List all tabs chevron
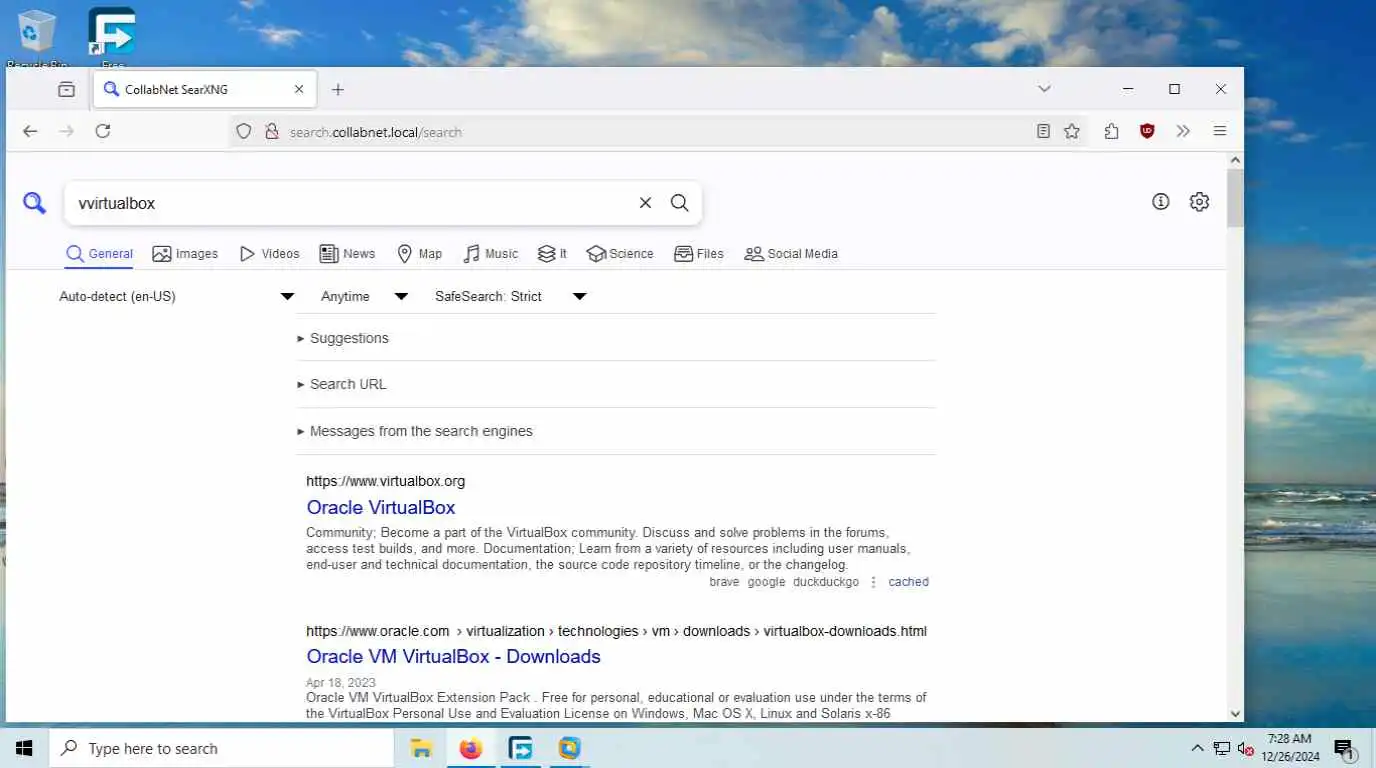The image size is (1376, 768). [1044, 89]
